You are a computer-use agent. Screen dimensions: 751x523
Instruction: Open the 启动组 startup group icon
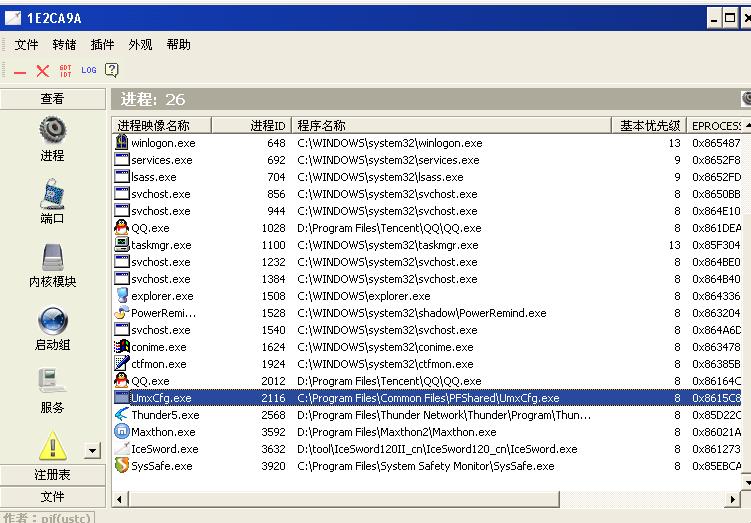[x=52, y=320]
